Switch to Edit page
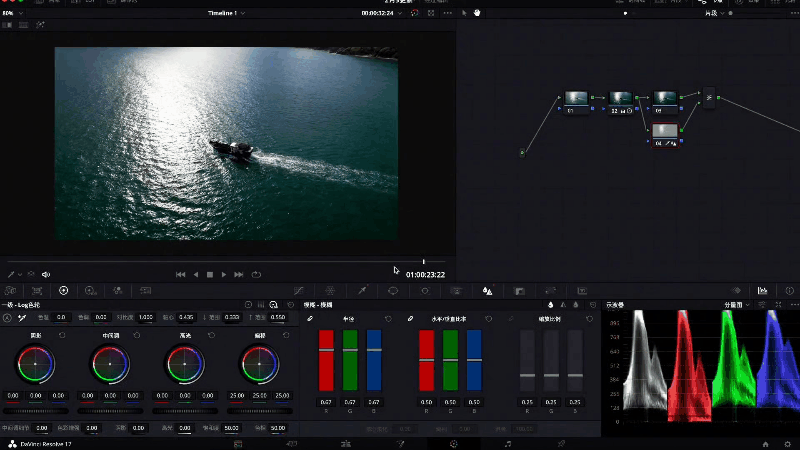 click(346, 444)
